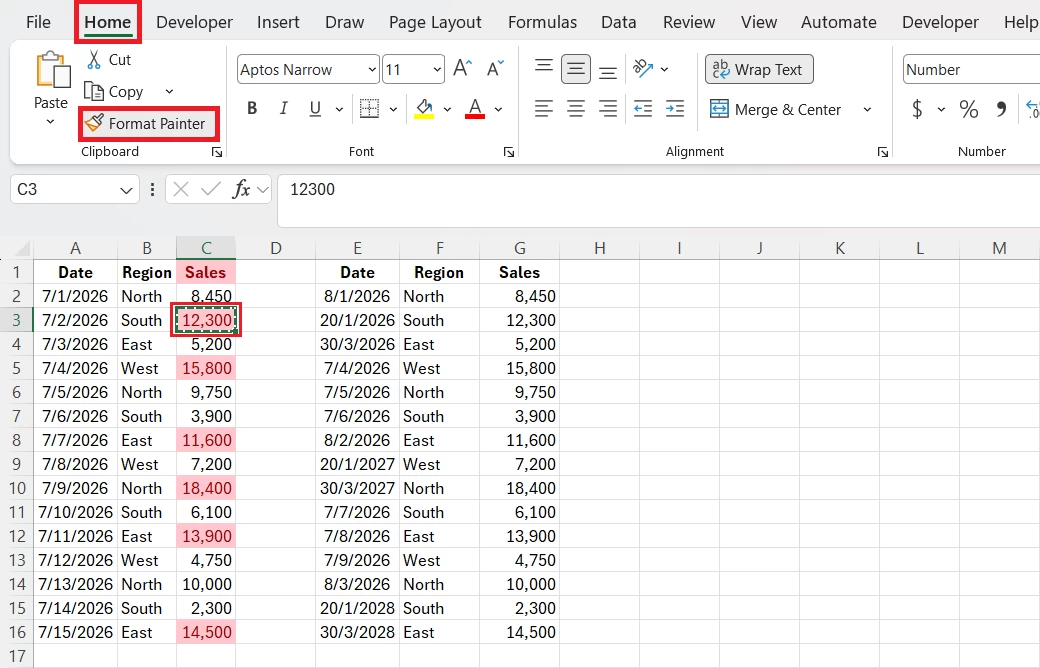Click cell with 14,500 highlighted red
This screenshot has width=1040, height=668.
[x=206, y=632]
